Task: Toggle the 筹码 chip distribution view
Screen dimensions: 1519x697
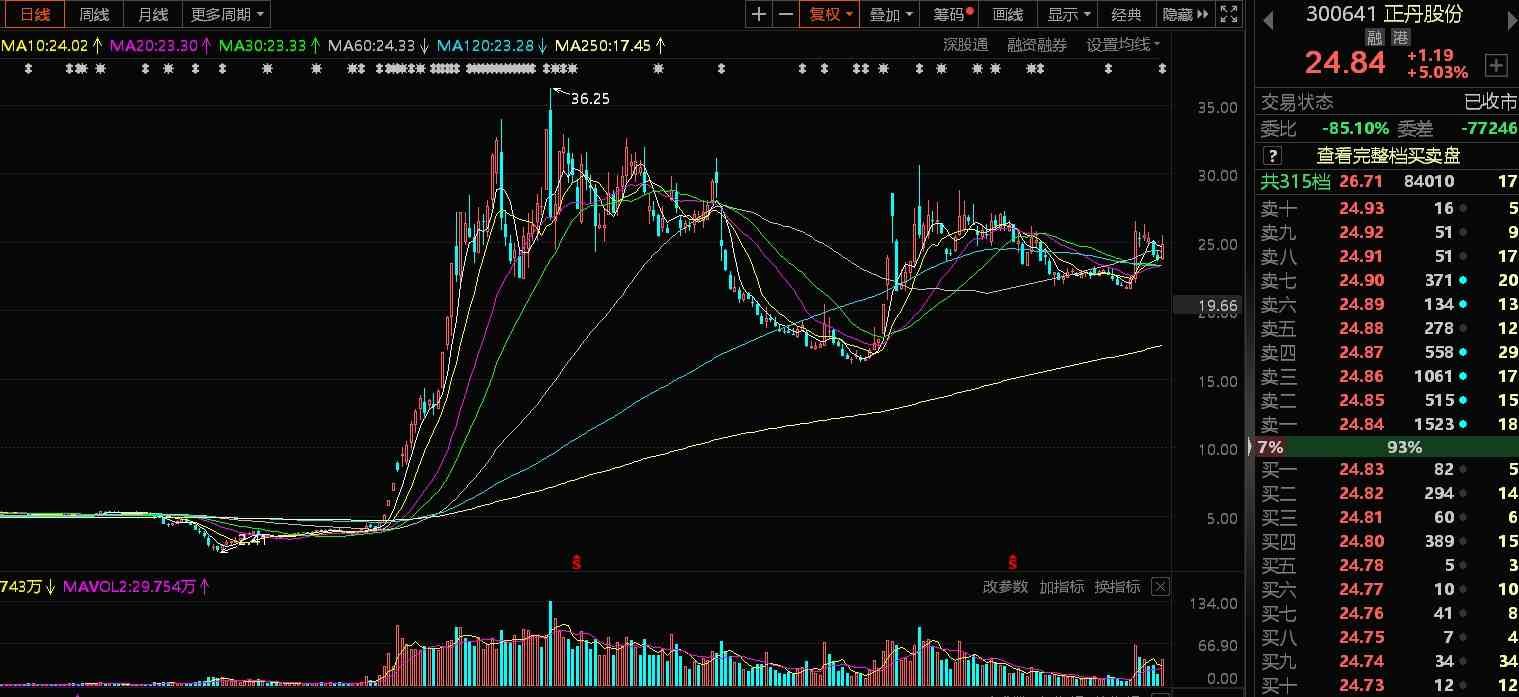Action: click(x=953, y=14)
